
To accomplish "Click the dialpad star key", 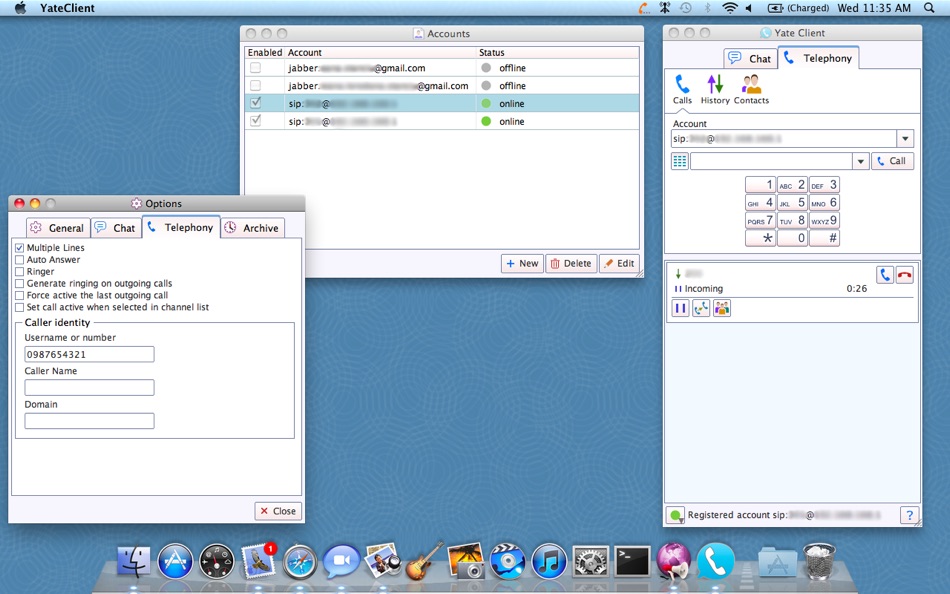I will [x=760, y=238].
